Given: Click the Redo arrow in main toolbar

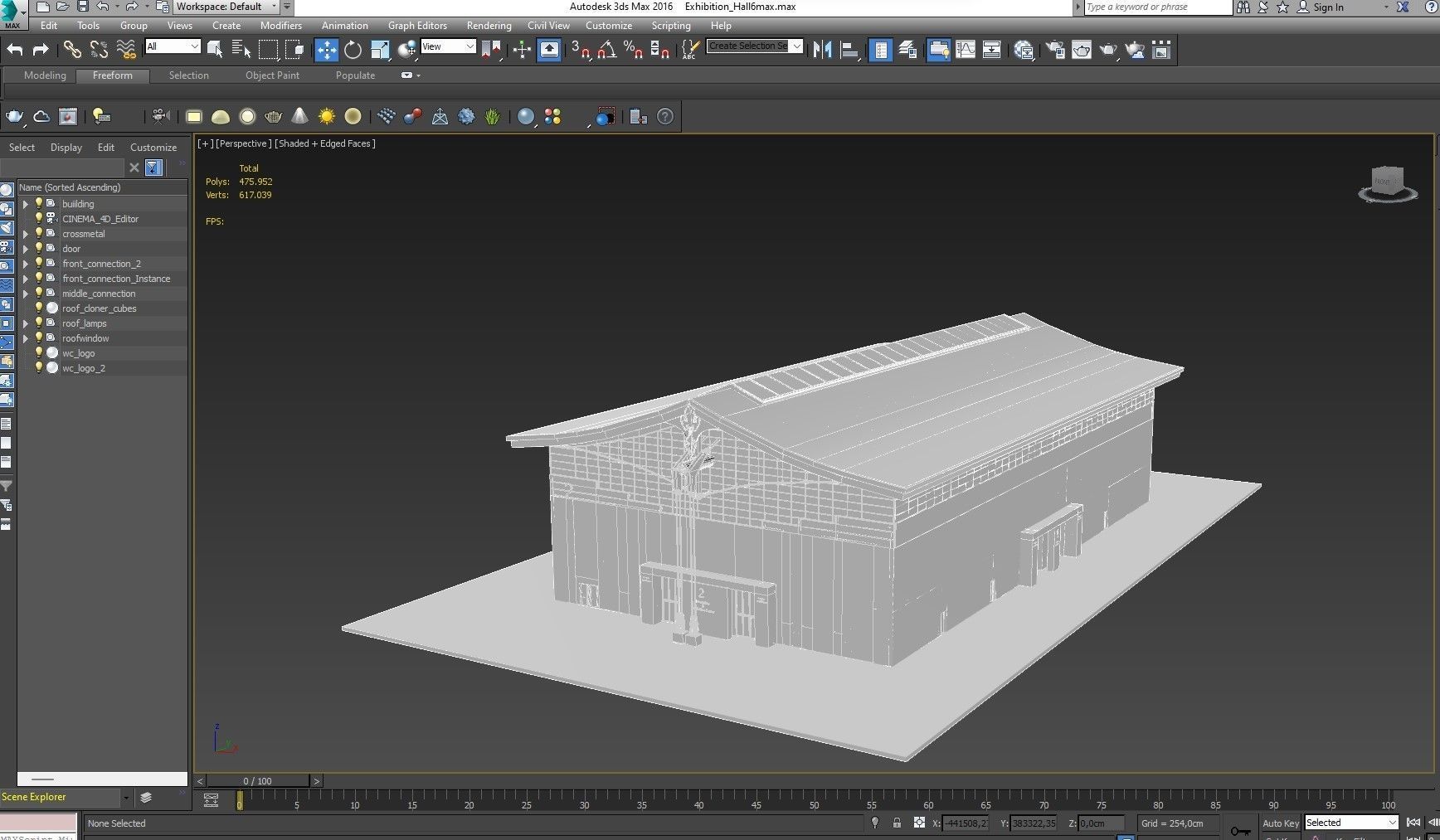Looking at the screenshot, I should 40,50.
